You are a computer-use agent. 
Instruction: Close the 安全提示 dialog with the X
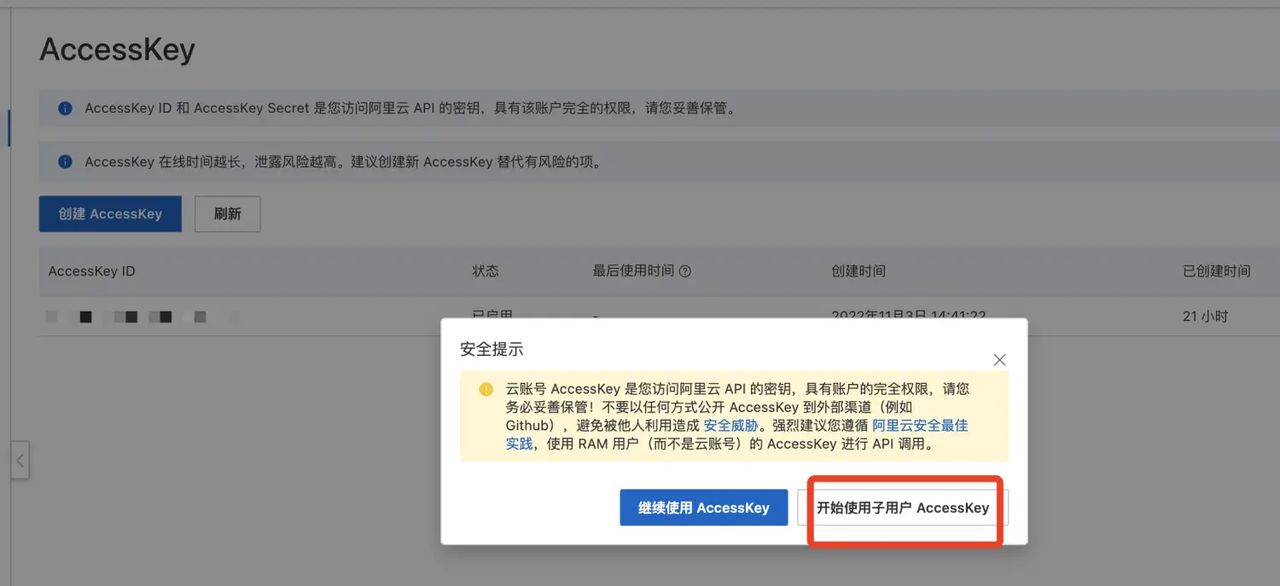point(999,359)
